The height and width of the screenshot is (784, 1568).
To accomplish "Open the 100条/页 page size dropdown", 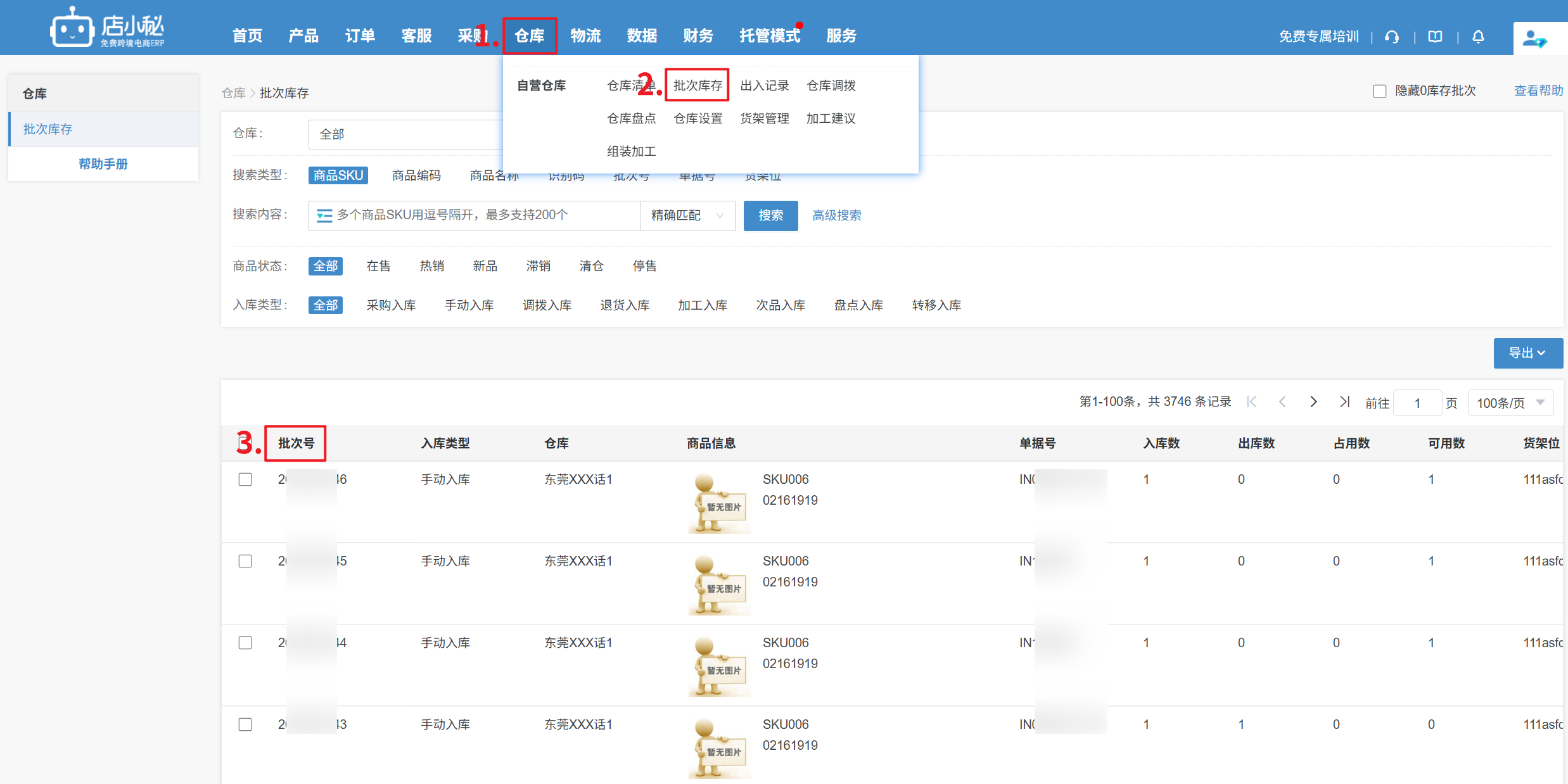I will 1510,403.
